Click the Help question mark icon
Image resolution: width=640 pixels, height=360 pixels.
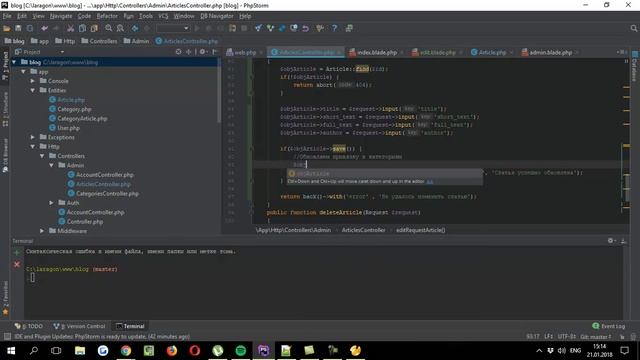tap(334, 28)
